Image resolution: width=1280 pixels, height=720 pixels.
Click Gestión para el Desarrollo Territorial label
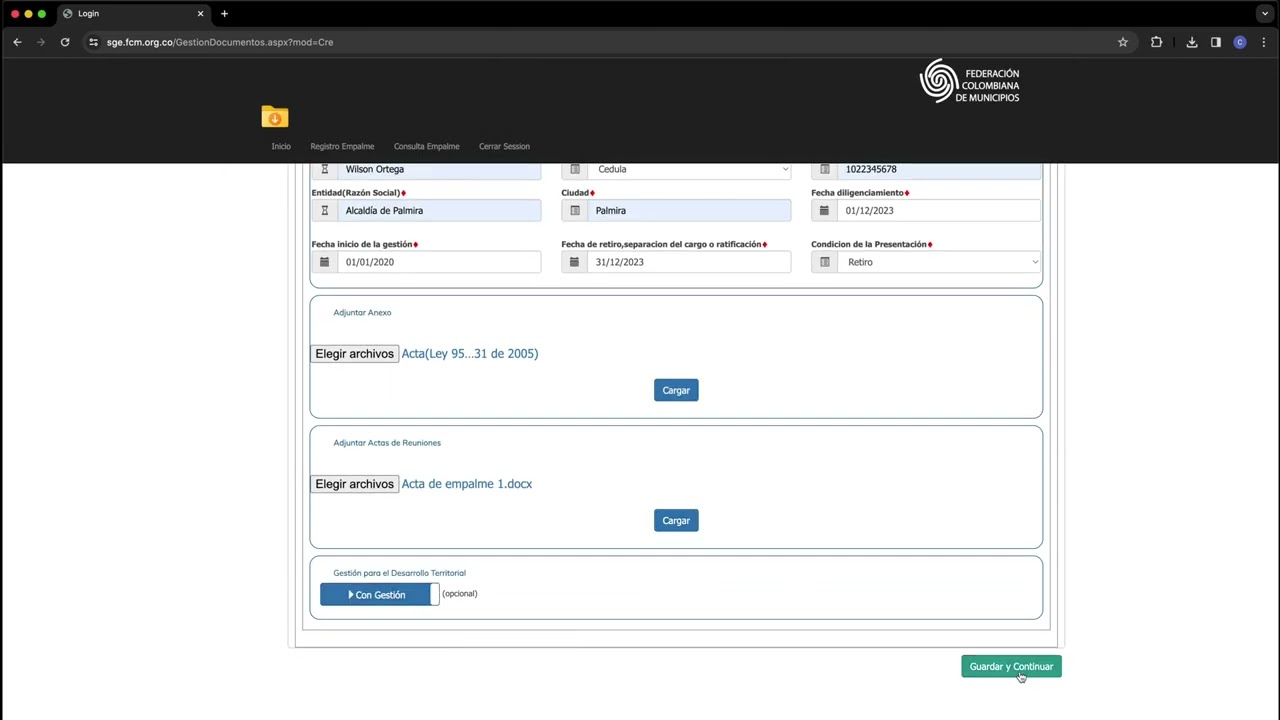tap(399, 573)
